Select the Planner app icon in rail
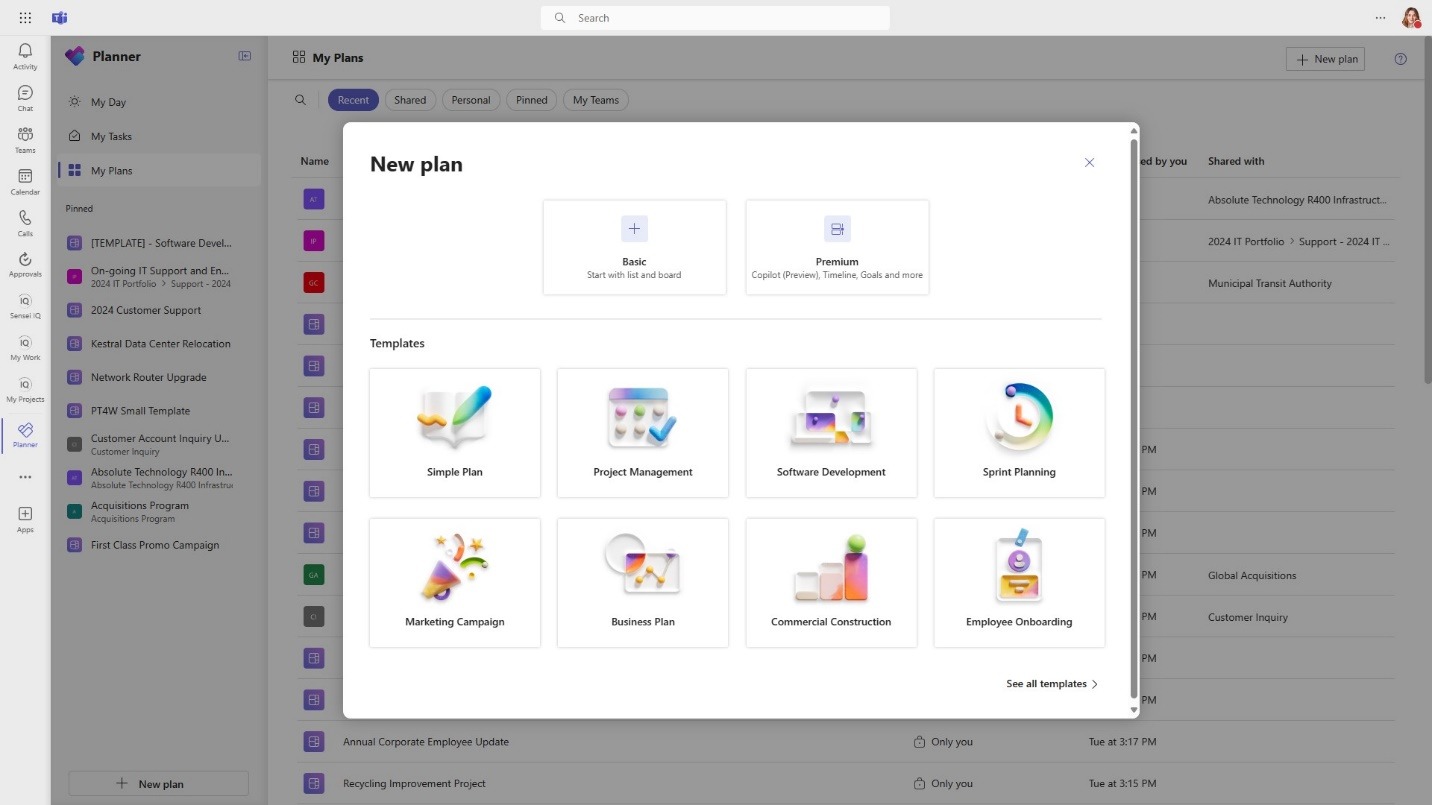This screenshot has height=805, width=1432. [x=25, y=435]
